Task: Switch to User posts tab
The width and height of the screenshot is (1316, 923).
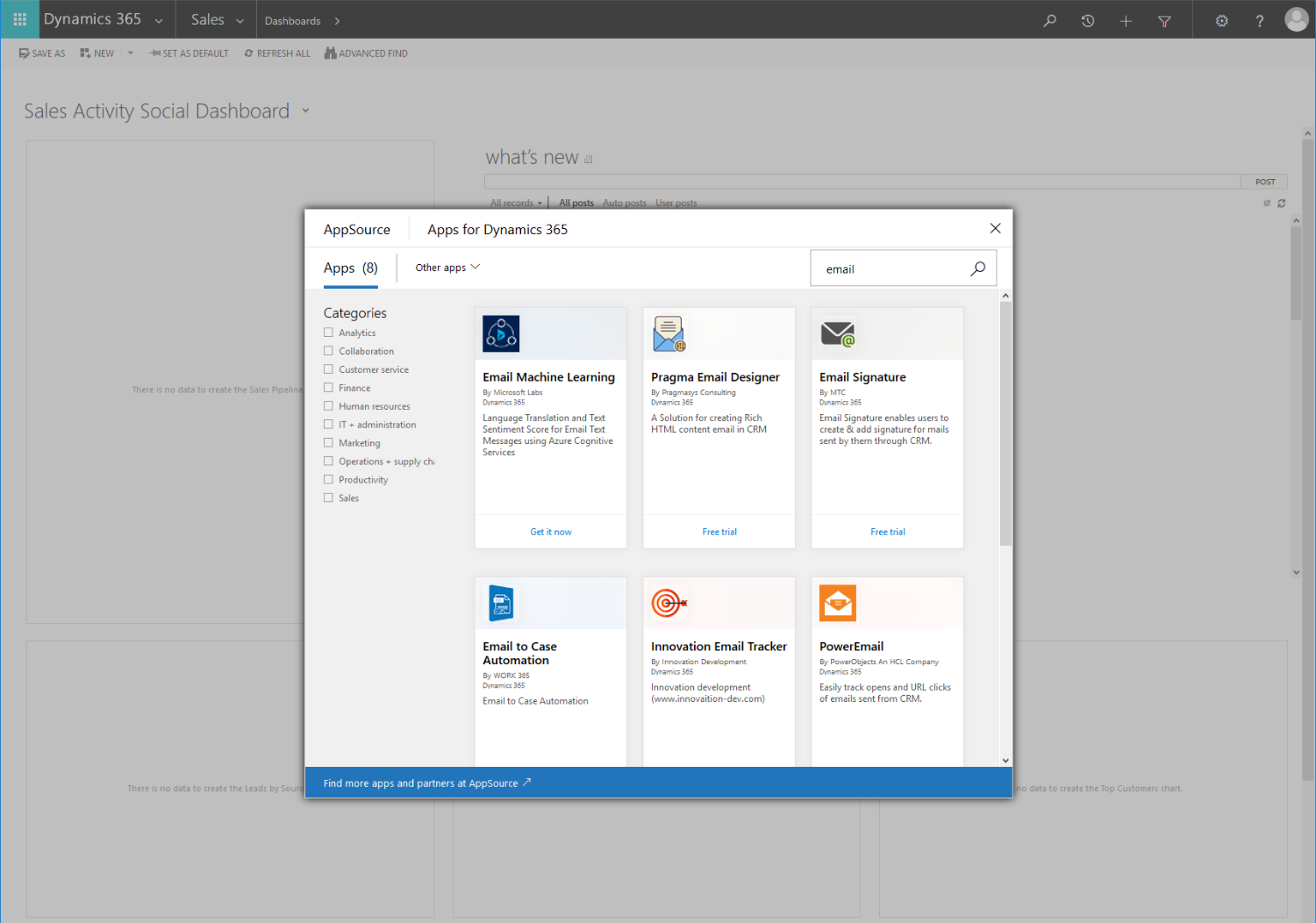Action: point(676,203)
